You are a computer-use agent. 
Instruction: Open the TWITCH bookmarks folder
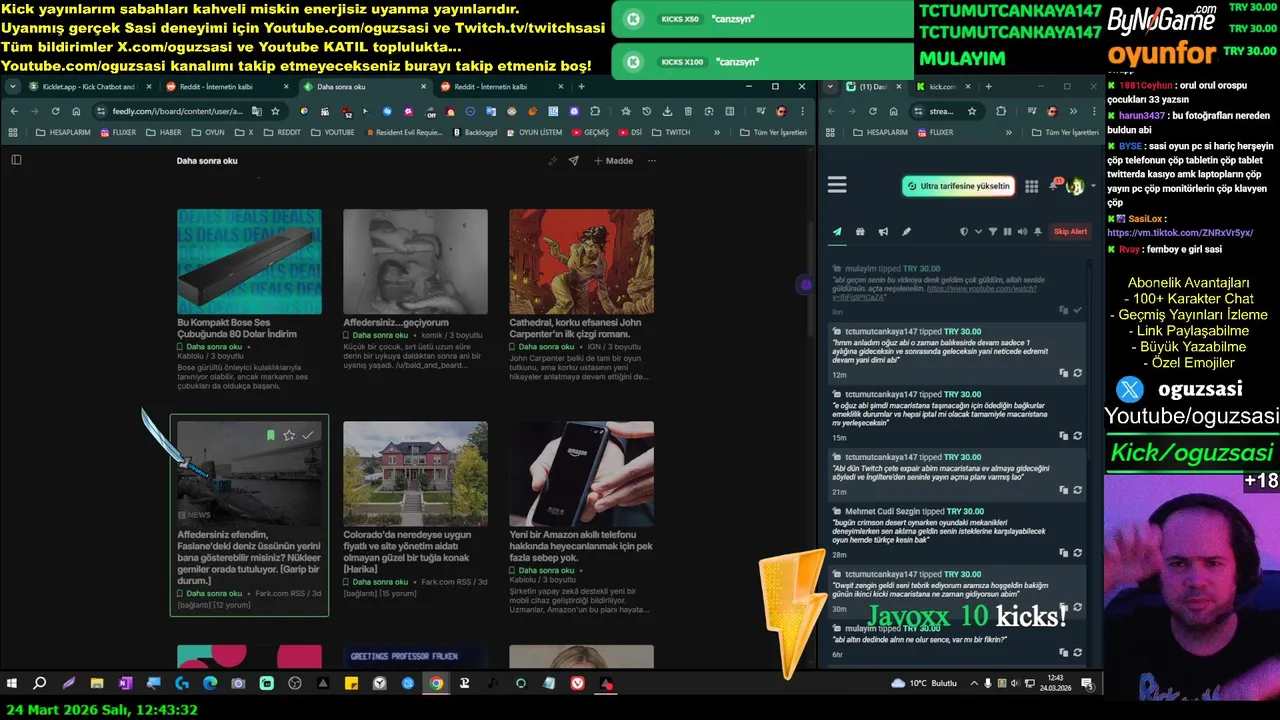pyautogui.click(x=671, y=132)
